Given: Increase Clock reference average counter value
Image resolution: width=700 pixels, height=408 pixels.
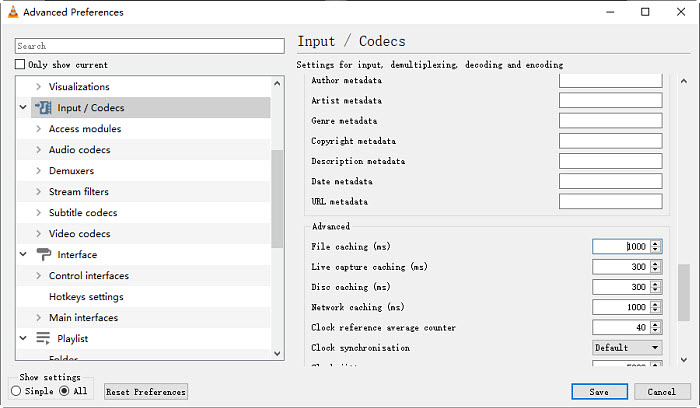Looking at the screenshot, I should (x=655, y=324).
